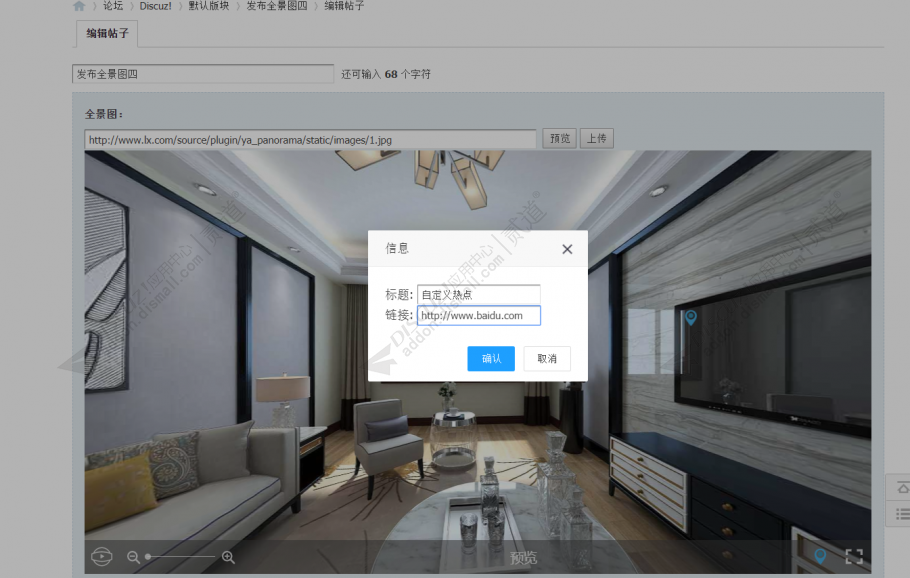This screenshot has height=578, width=910.
Task: Click the 预览 label in panorama toolbar
Action: (x=523, y=558)
